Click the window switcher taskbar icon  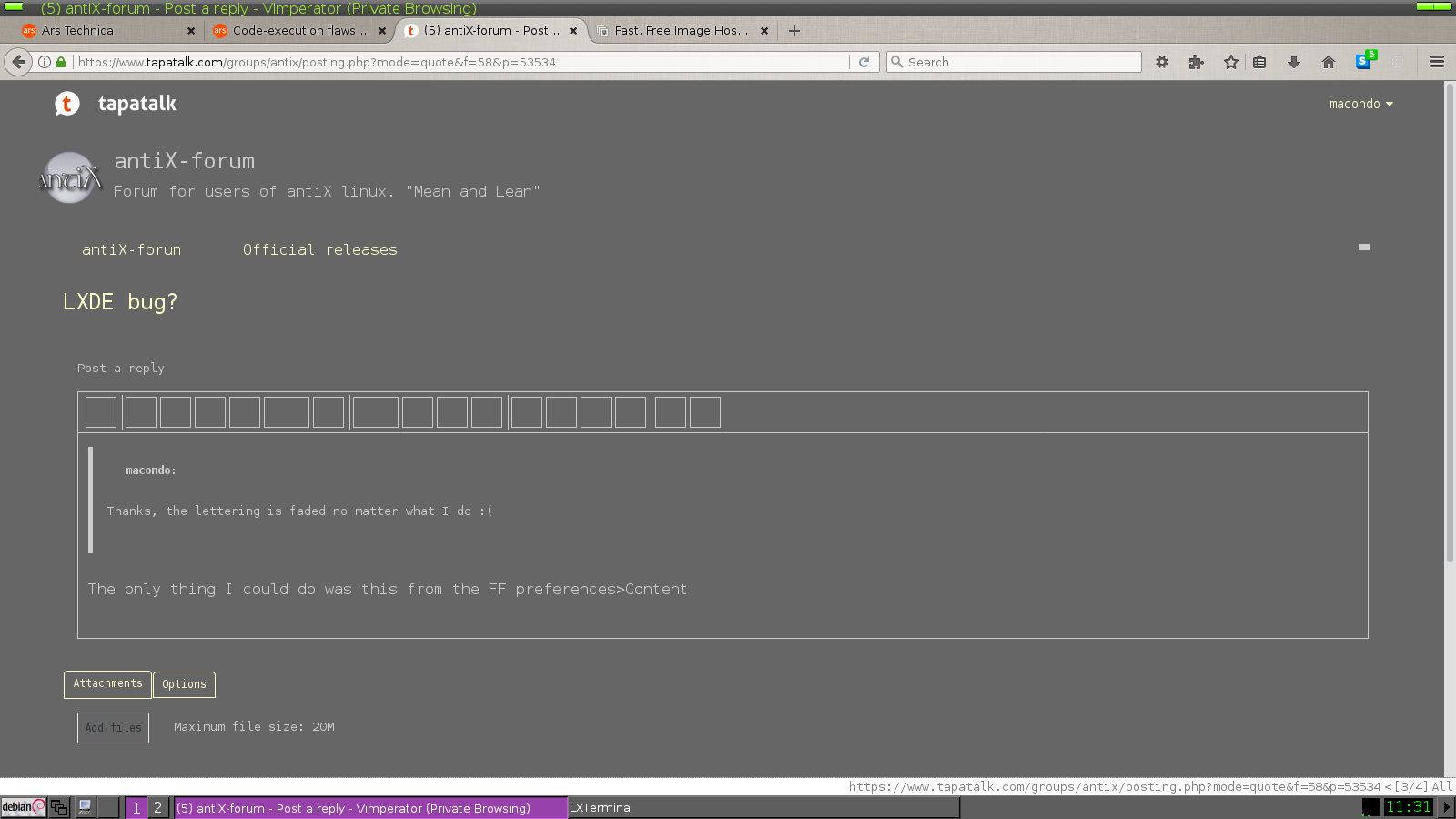(x=59, y=807)
